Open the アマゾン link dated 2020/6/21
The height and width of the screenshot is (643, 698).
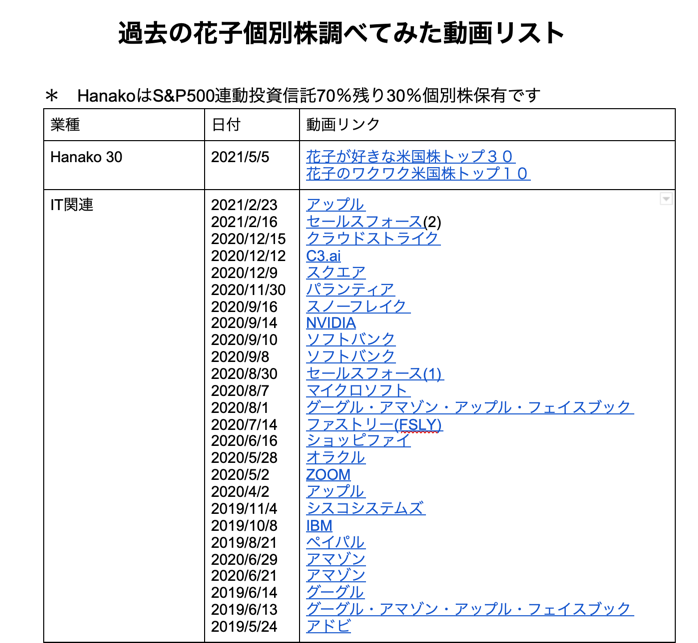[336, 575]
